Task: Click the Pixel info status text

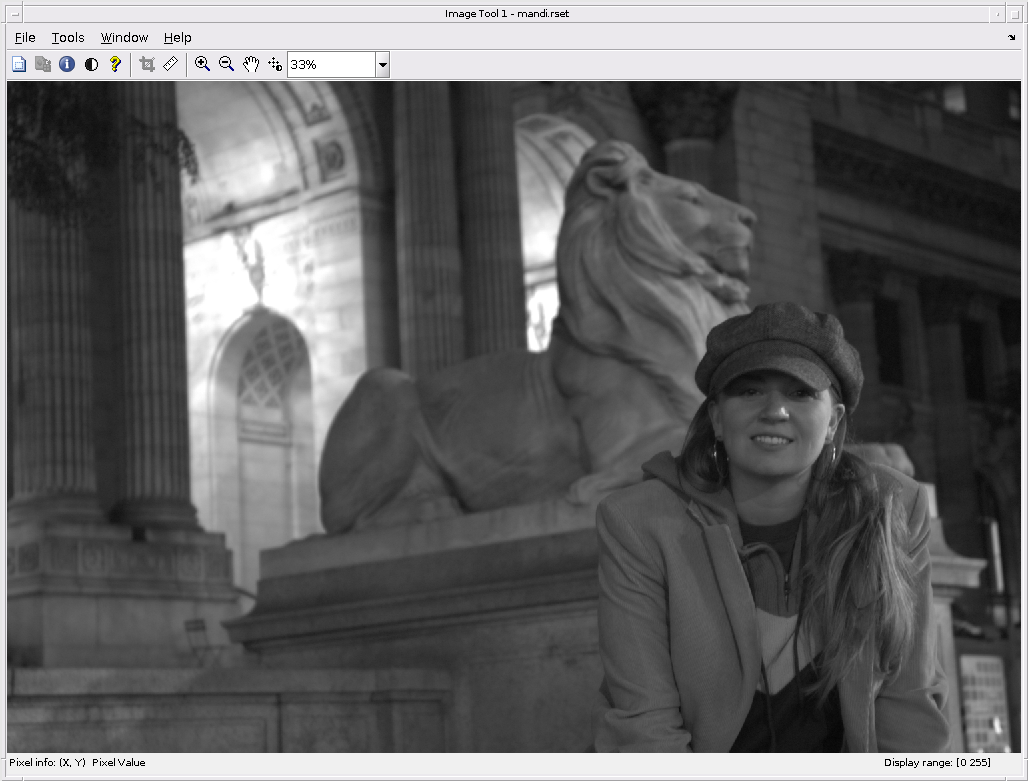Action: click(77, 763)
